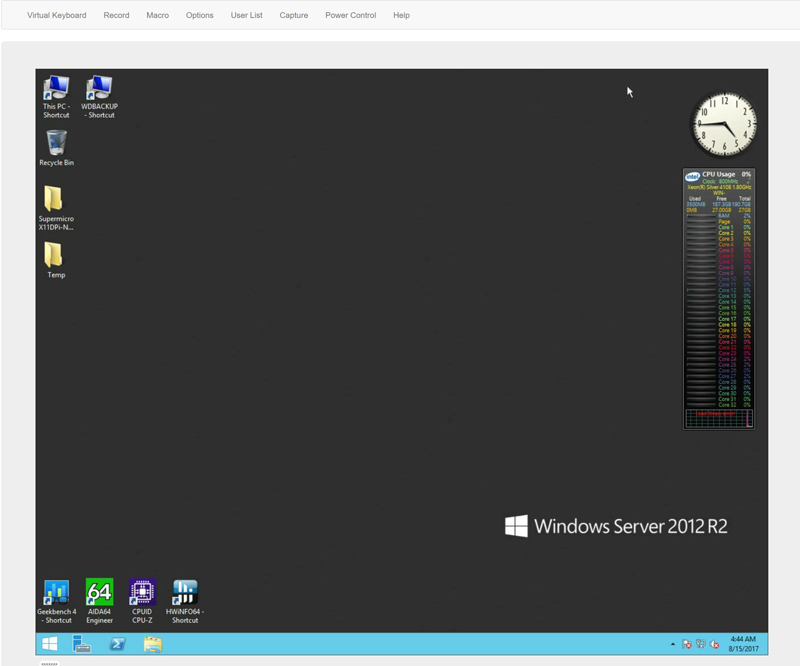Click the muted speaker tray icon
This screenshot has height=666, width=800.
[x=715, y=644]
